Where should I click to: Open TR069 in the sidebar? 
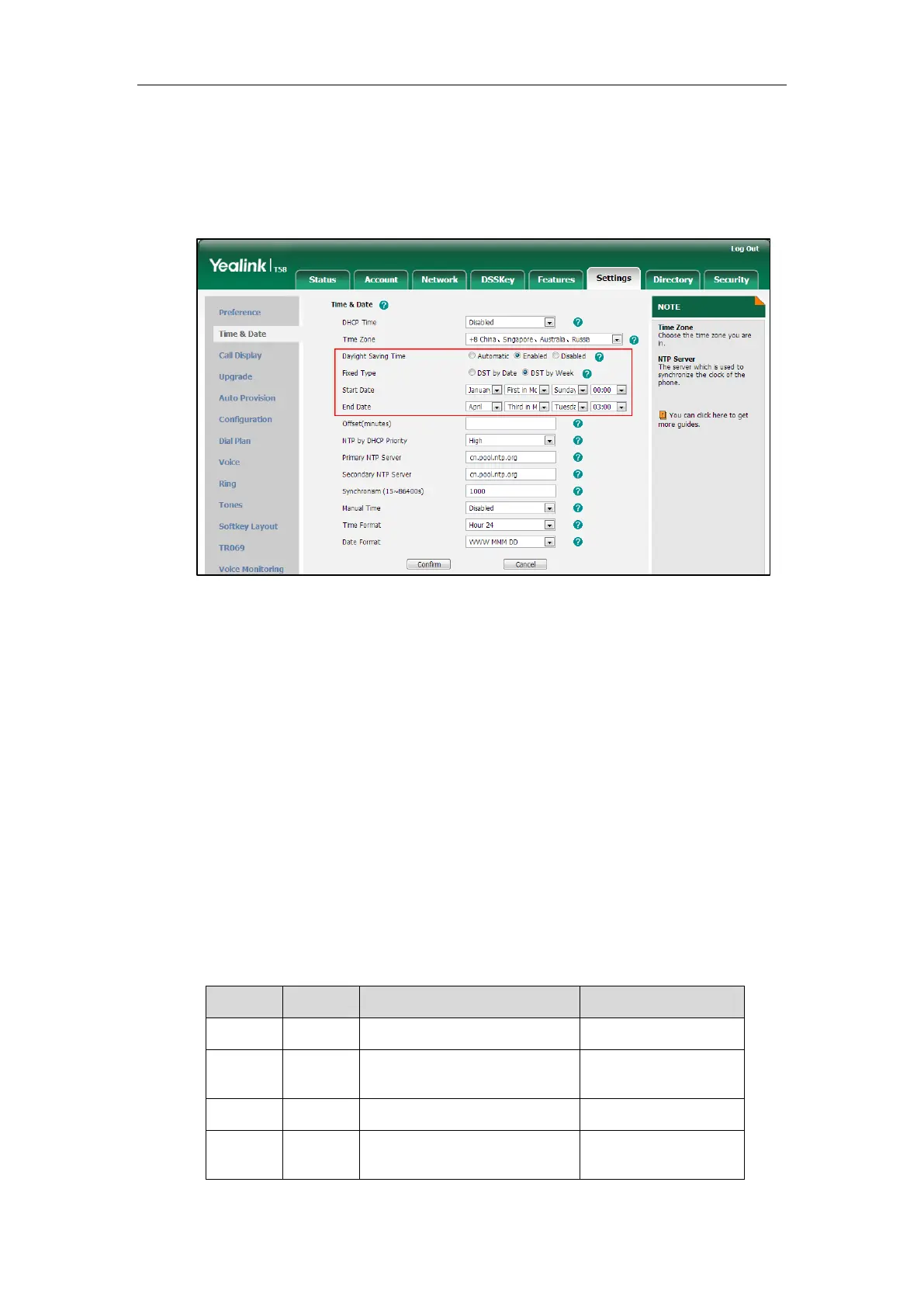tap(232, 548)
